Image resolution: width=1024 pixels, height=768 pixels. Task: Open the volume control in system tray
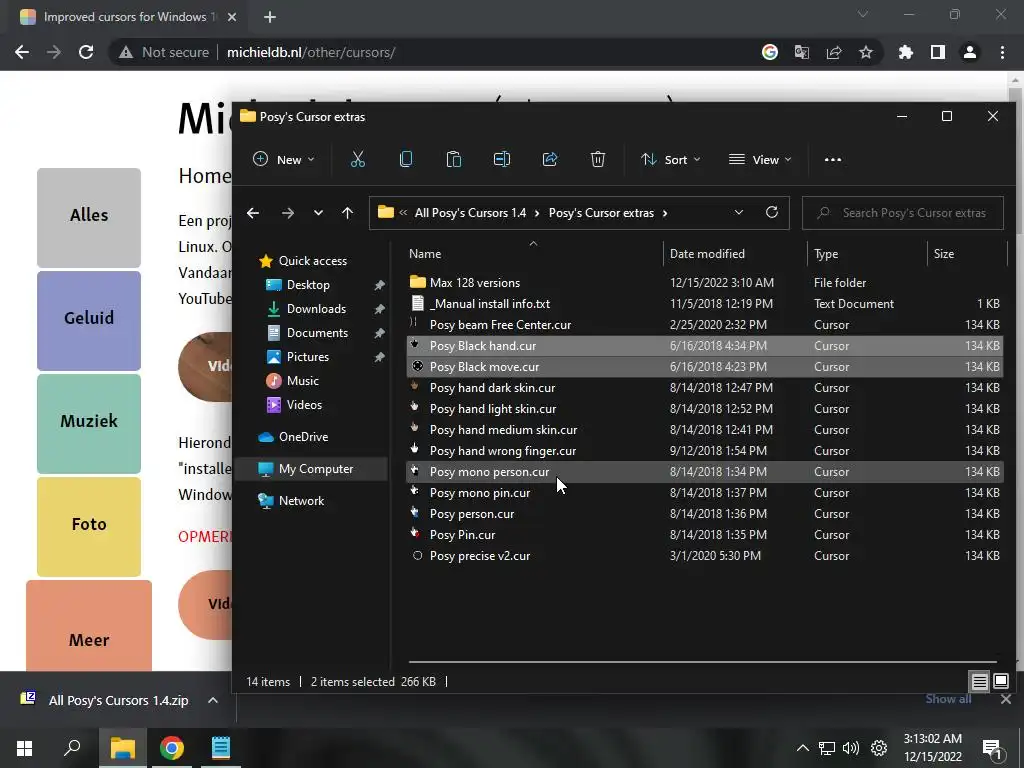pyautogui.click(x=851, y=748)
